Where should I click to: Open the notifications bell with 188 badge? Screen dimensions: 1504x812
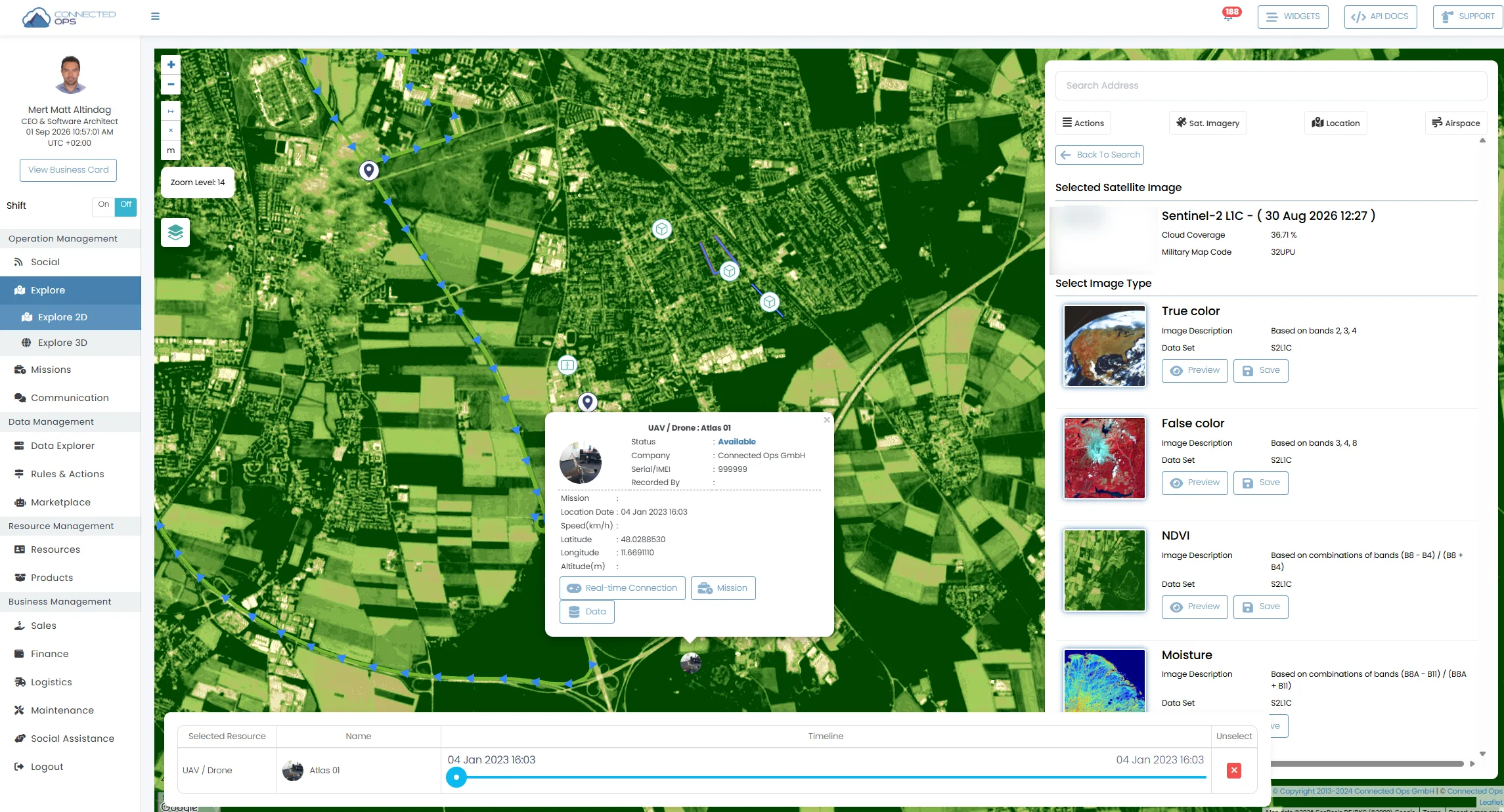tap(1229, 15)
